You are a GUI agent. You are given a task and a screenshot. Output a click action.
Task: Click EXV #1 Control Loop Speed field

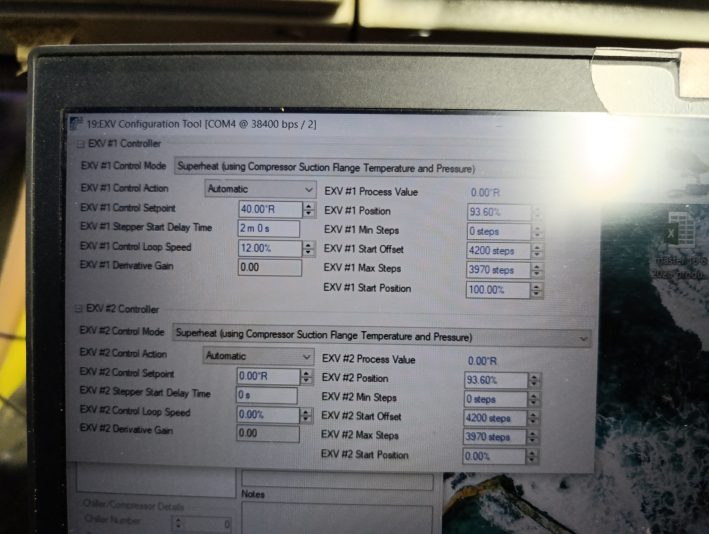(x=269, y=248)
